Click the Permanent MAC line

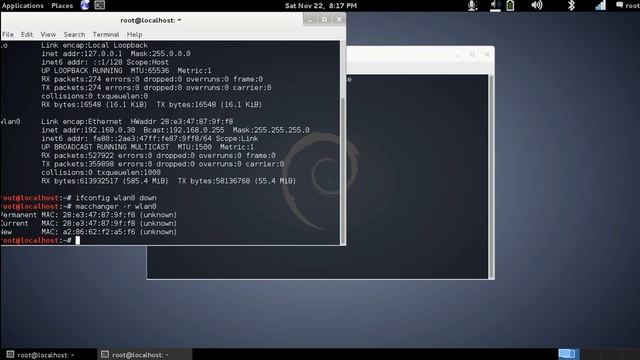pyautogui.click(x=89, y=215)
